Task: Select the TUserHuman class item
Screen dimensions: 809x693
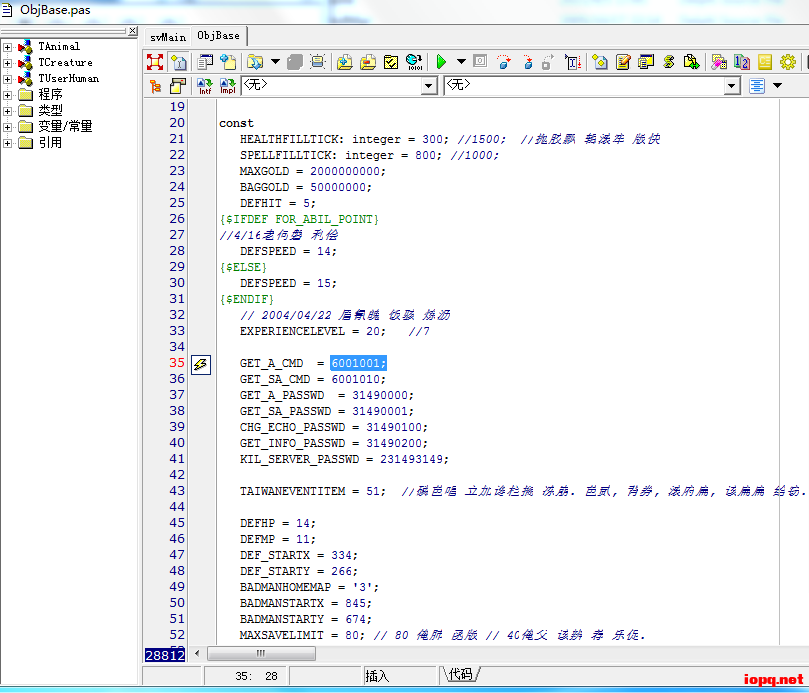Action: [x=68, y=78]
